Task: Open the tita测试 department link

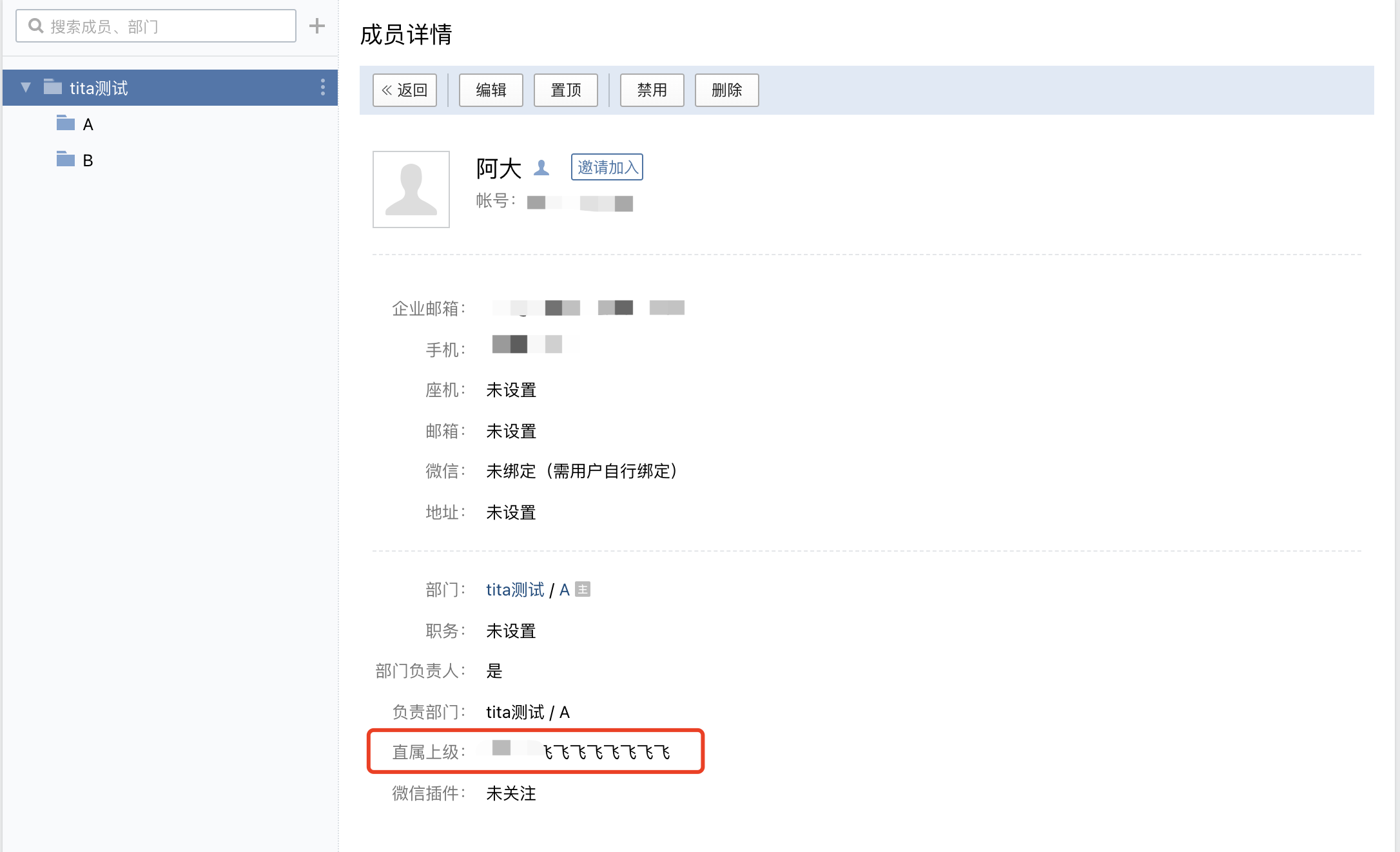Action: [515, 590]
